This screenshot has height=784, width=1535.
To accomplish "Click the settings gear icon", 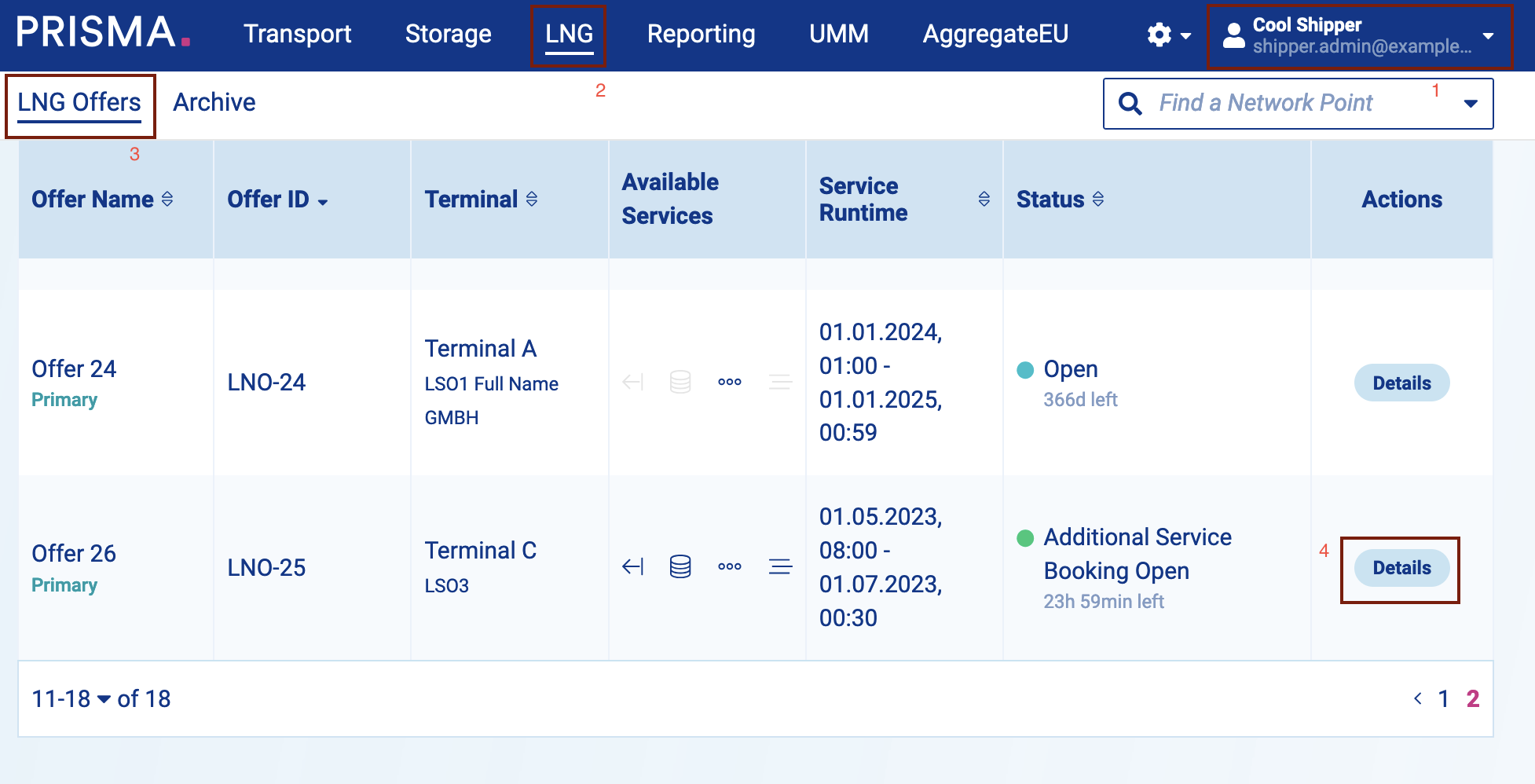I will pyautogui.click(x=1159, y=35).
